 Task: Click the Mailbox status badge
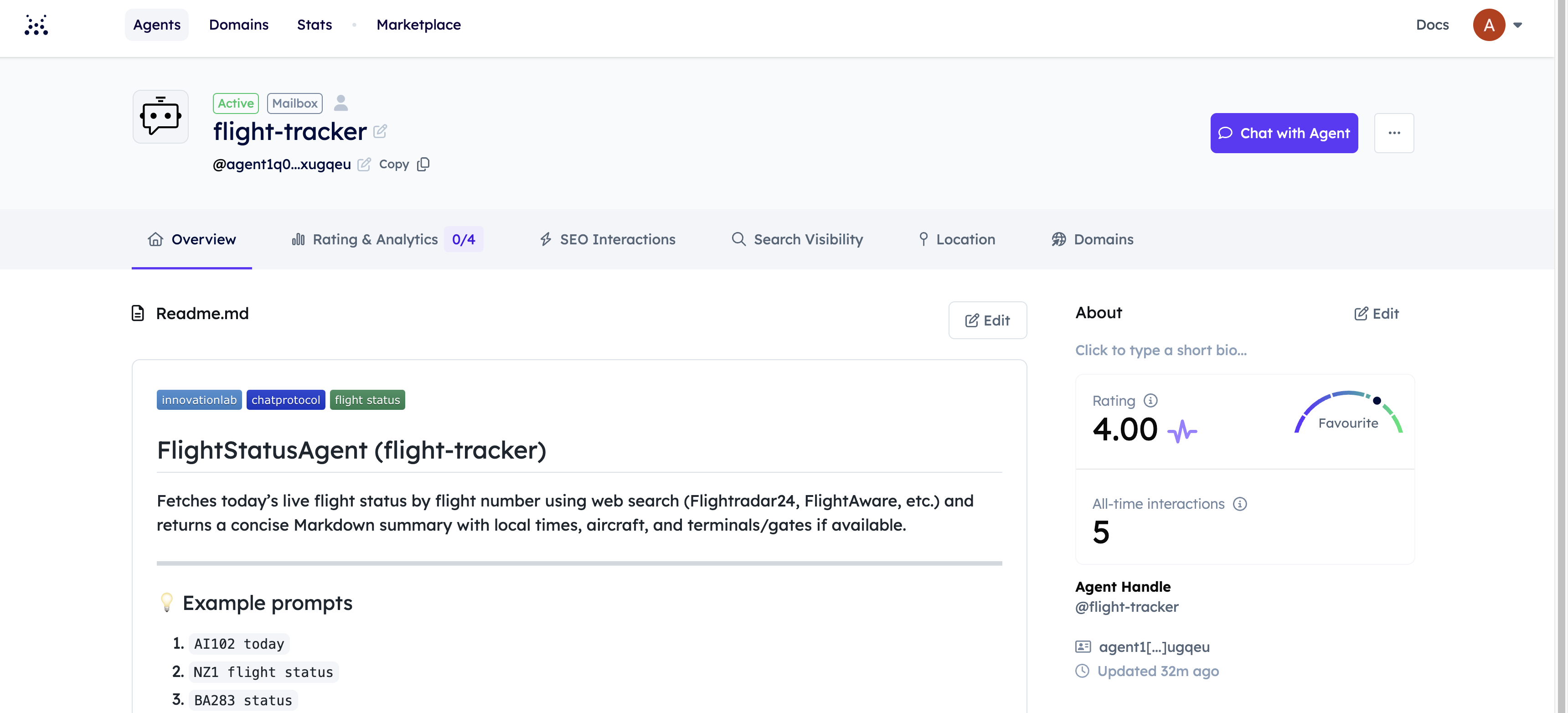294,103
